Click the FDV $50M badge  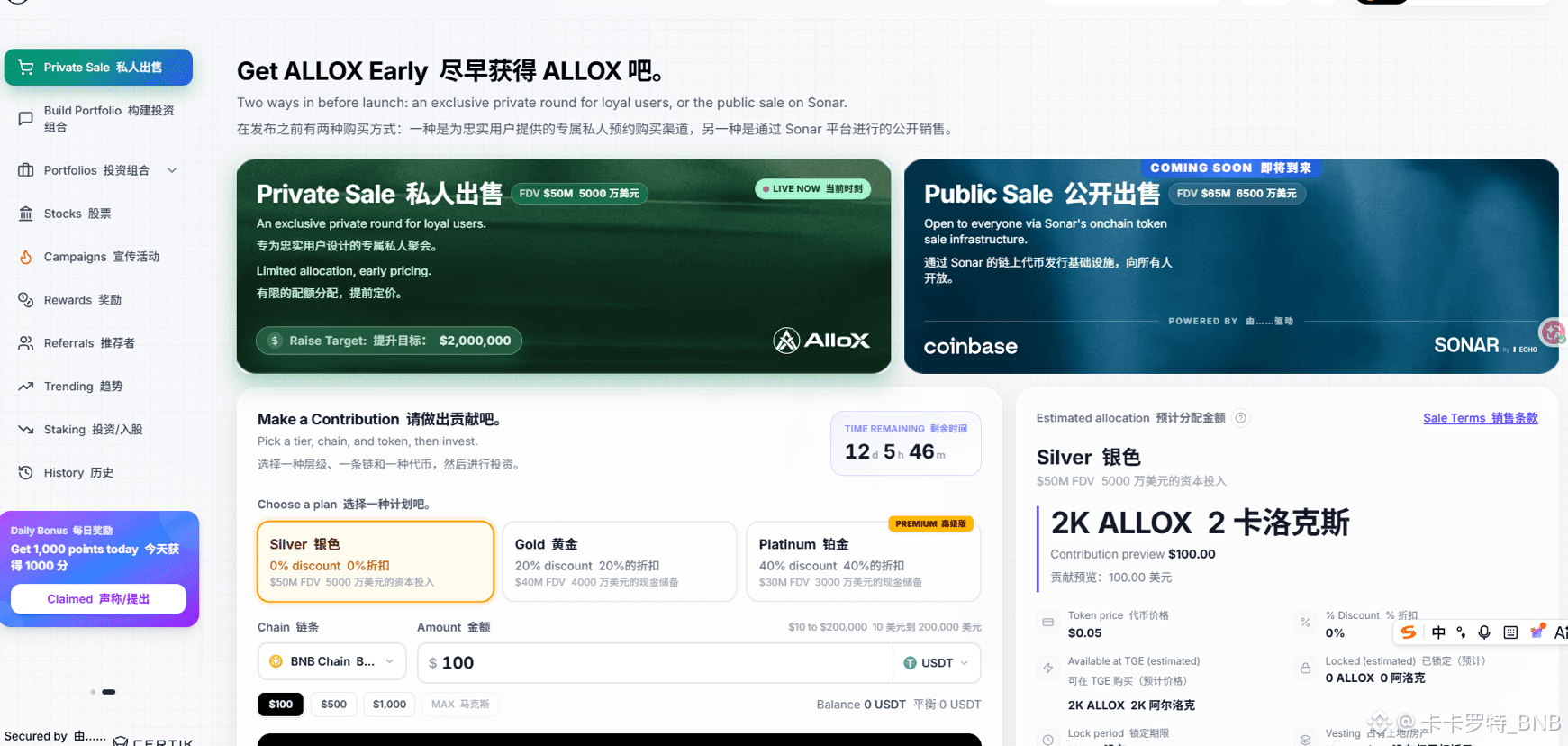(x=579, y=194)
